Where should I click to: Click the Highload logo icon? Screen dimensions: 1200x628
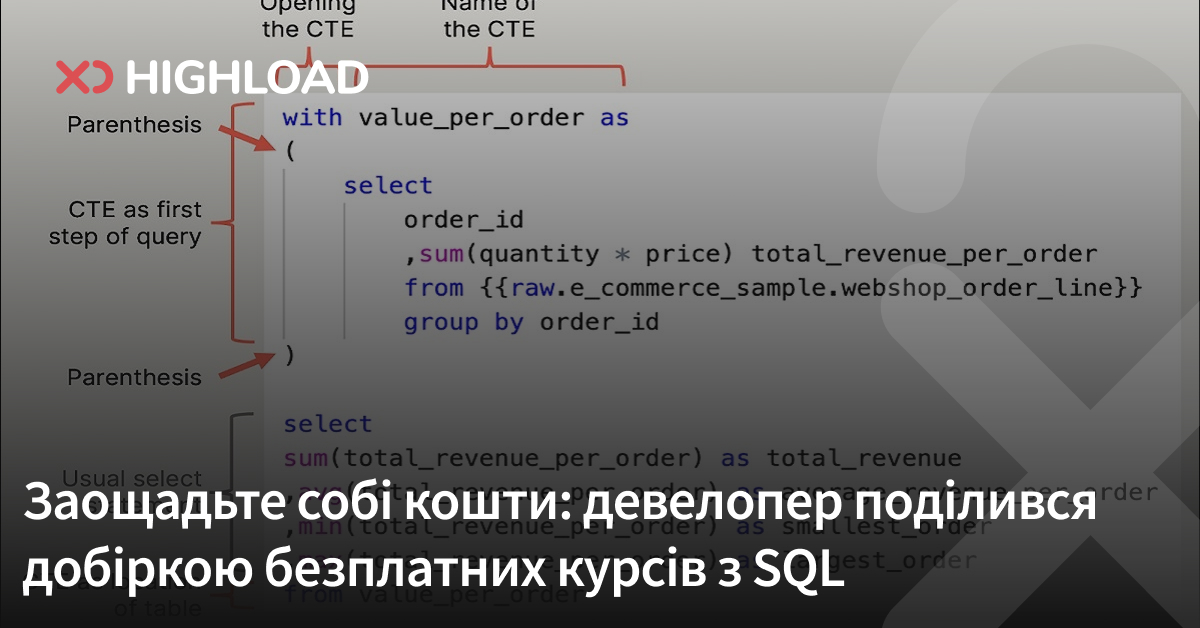coord(85,77)
